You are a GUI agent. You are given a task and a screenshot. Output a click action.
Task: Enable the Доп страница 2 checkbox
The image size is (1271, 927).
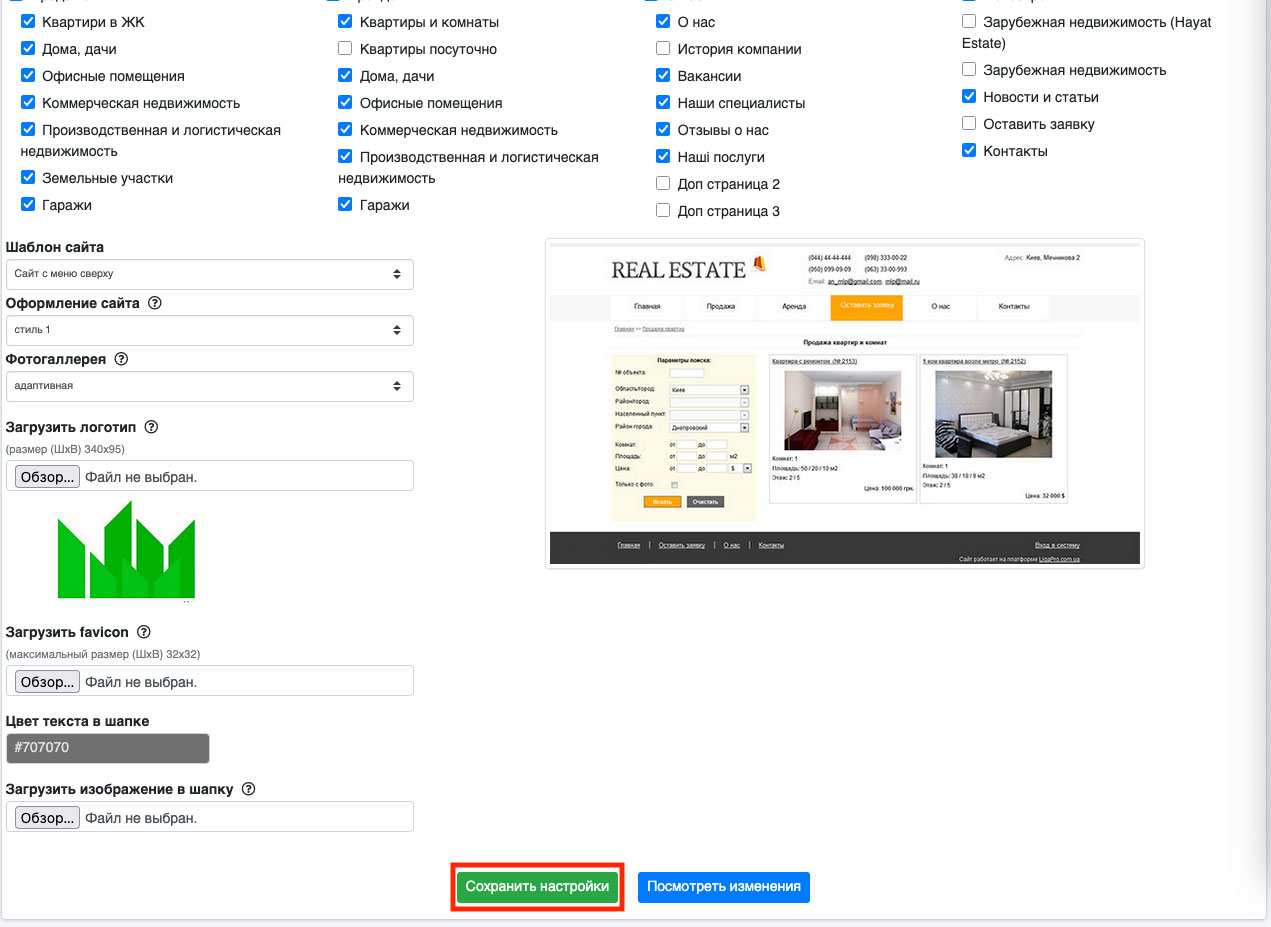pos(663,183)
